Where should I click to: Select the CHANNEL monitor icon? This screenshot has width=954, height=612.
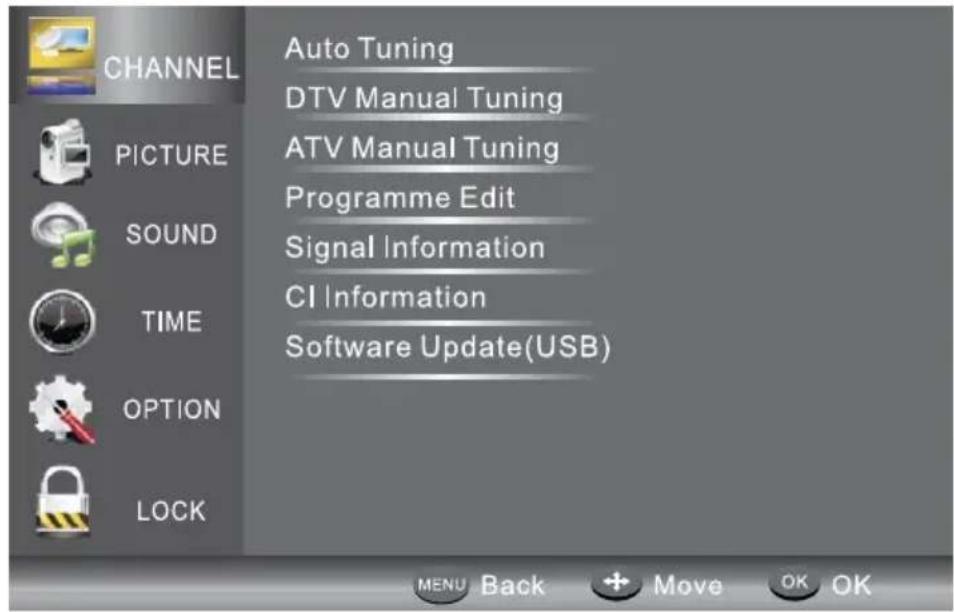(x=61, y=55)
